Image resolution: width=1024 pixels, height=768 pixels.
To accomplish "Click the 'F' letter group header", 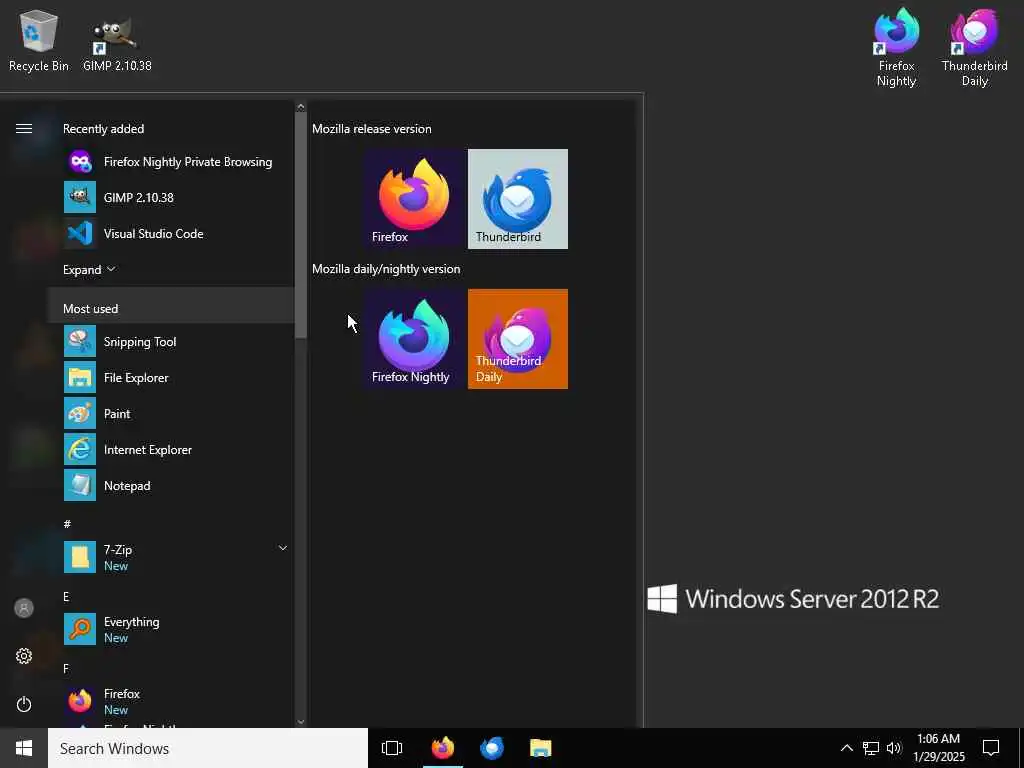I will click(66, 668).
